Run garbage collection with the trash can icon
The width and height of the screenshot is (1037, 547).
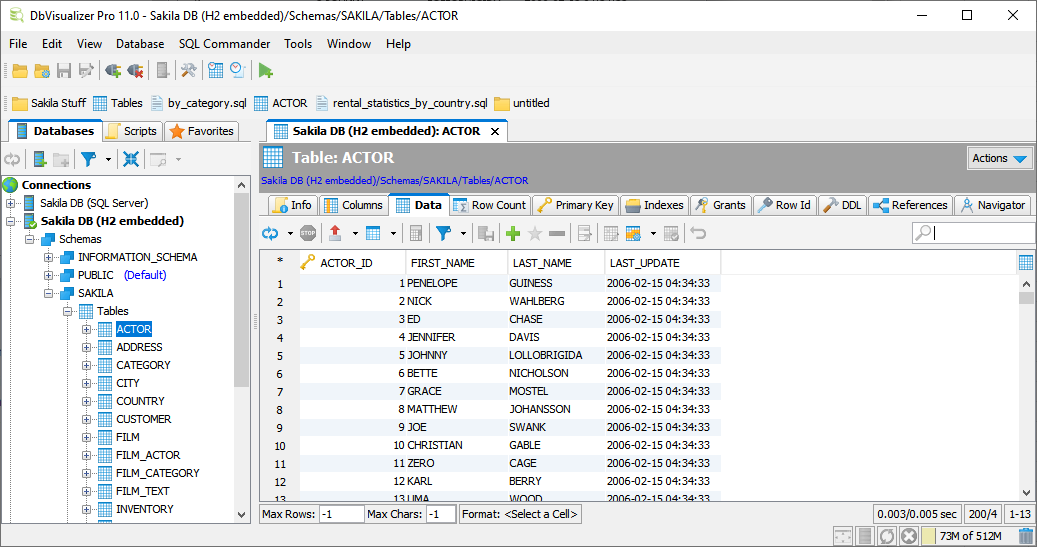click(1026, 536)
